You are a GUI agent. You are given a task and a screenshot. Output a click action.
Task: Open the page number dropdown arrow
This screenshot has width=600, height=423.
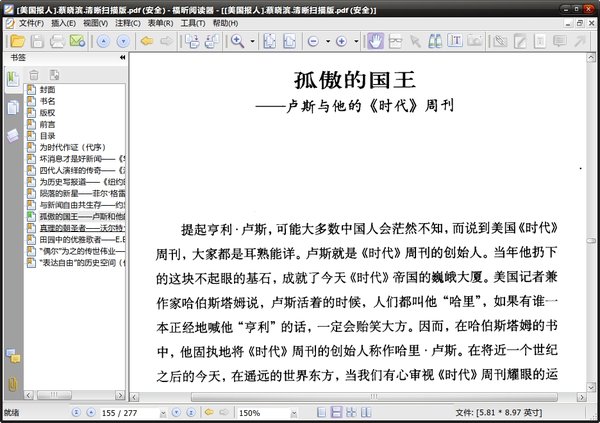point(163,413)
